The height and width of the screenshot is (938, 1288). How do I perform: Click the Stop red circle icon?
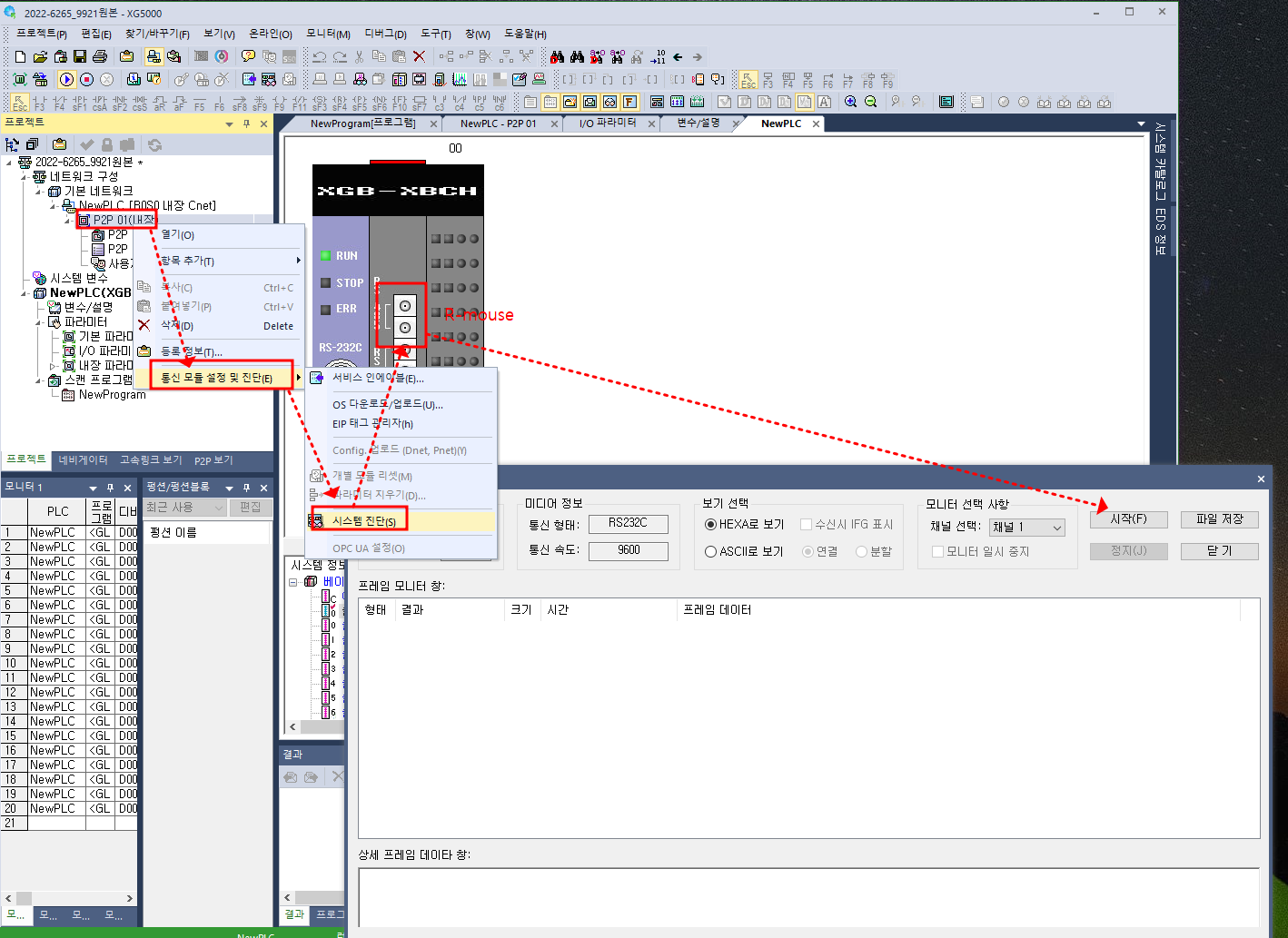(86, 79)
